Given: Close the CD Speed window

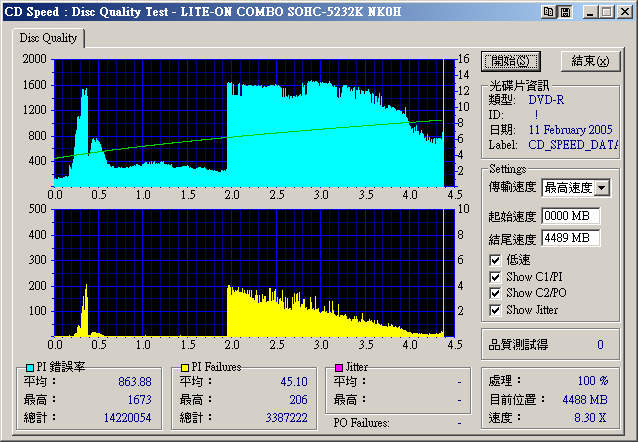Looking at the screenshot, I should [x=625, y=12].
